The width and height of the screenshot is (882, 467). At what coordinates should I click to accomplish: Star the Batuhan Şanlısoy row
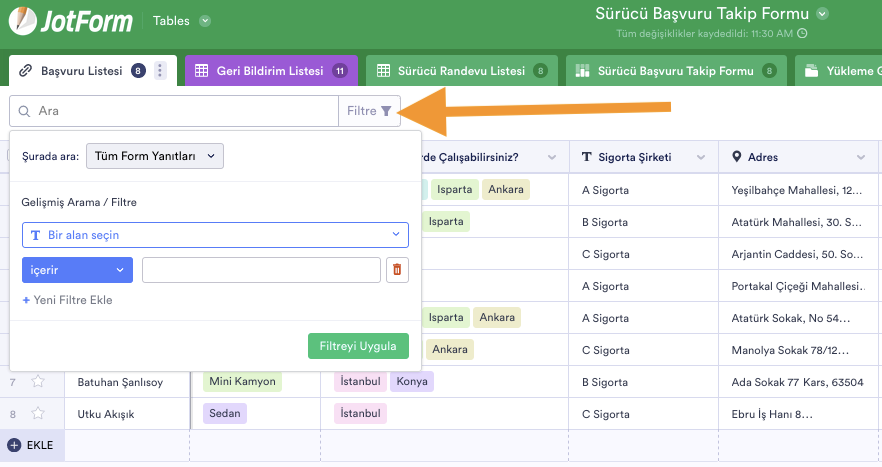pyautogui.click(x=38, y=381)
